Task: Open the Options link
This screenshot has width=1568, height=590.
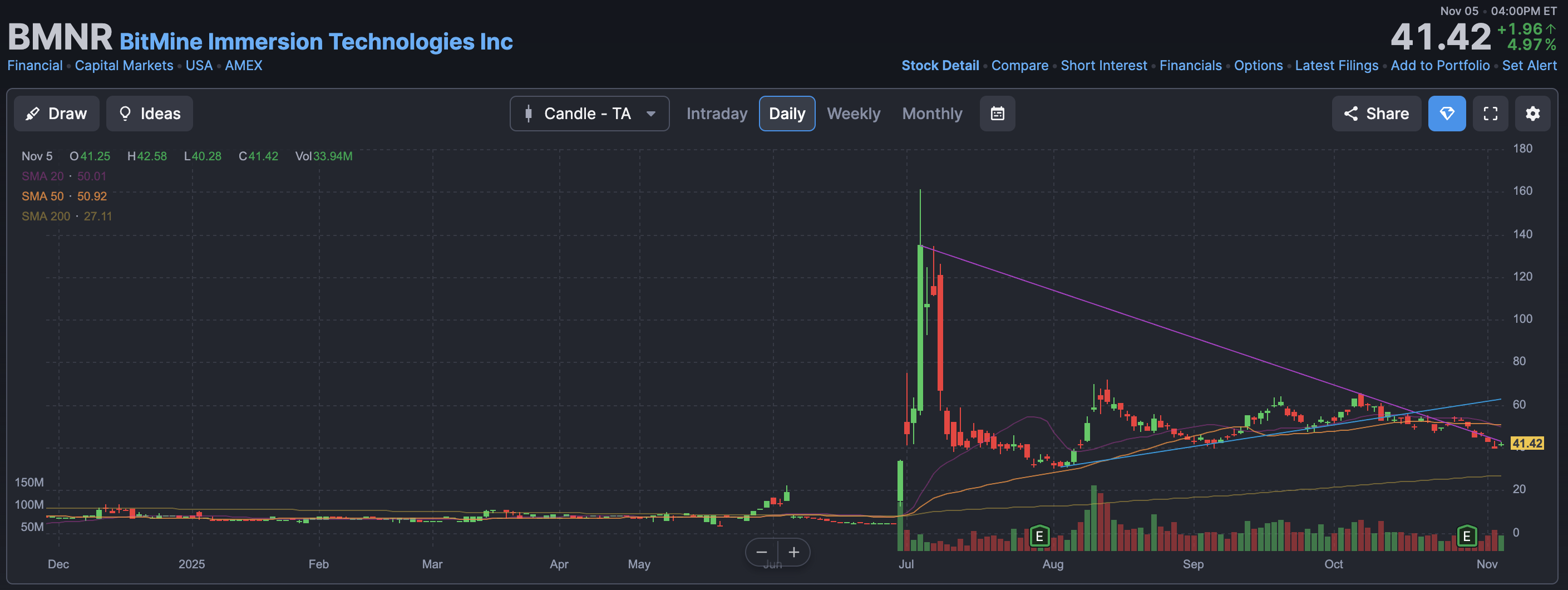Action: [x=1258, y=66]
